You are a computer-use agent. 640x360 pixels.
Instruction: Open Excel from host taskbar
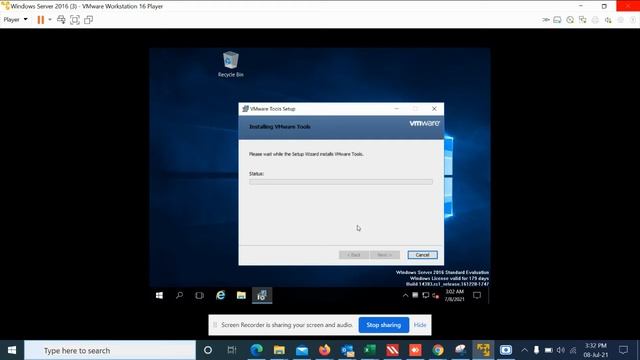pyautogui.click(x=370, y=350)
